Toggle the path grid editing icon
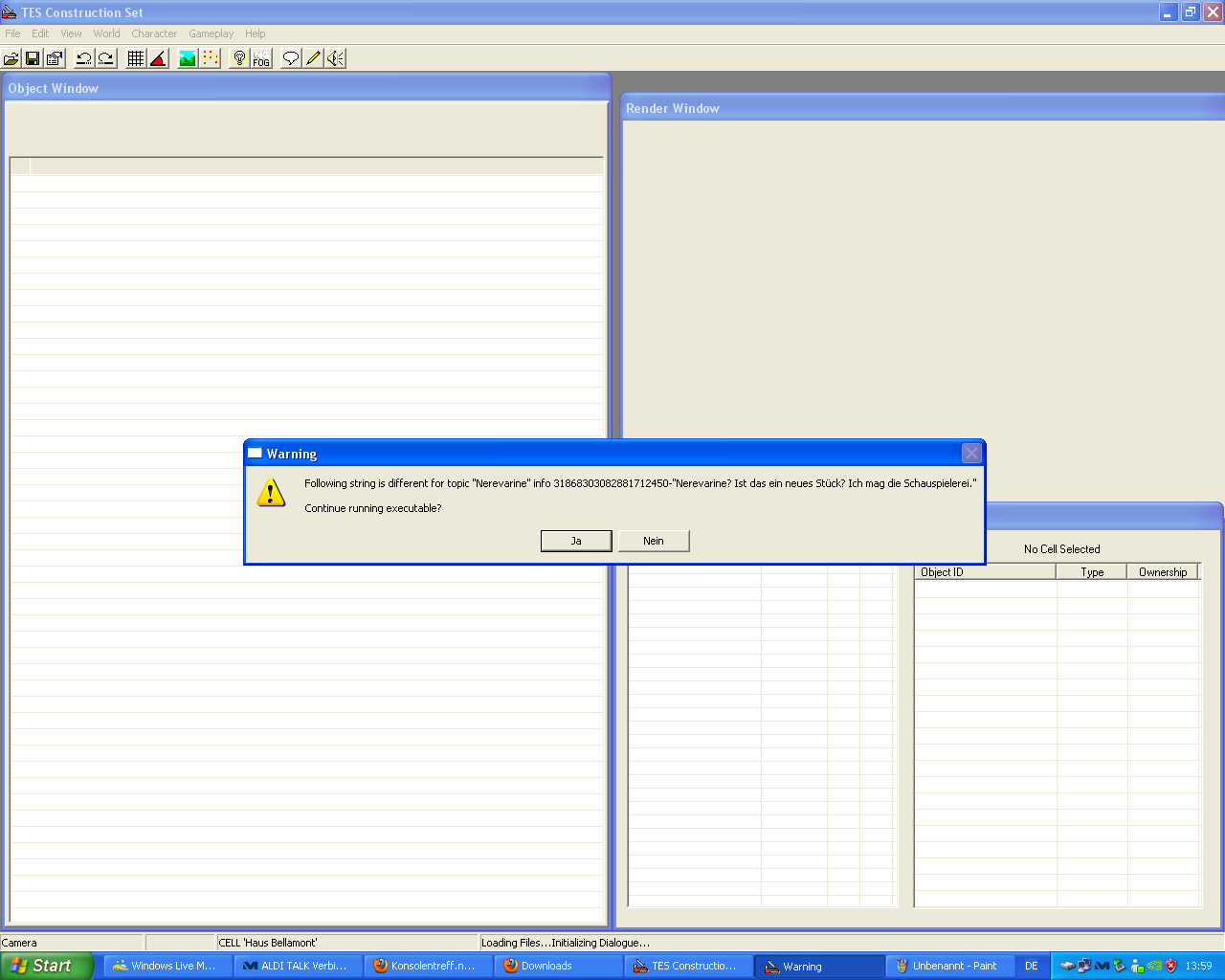1225x980 pixels. pos(211,58)
